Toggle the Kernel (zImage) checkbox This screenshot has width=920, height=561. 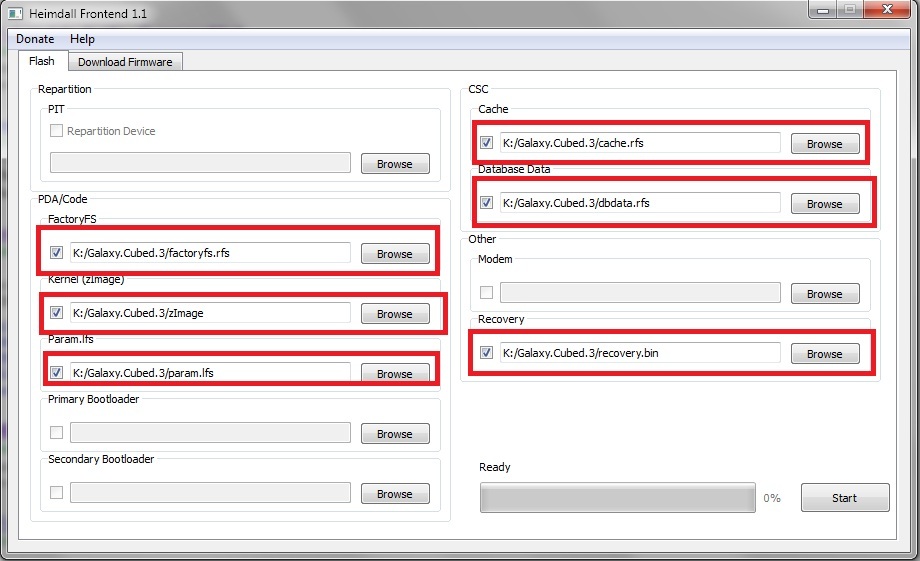tap(57, 313)
